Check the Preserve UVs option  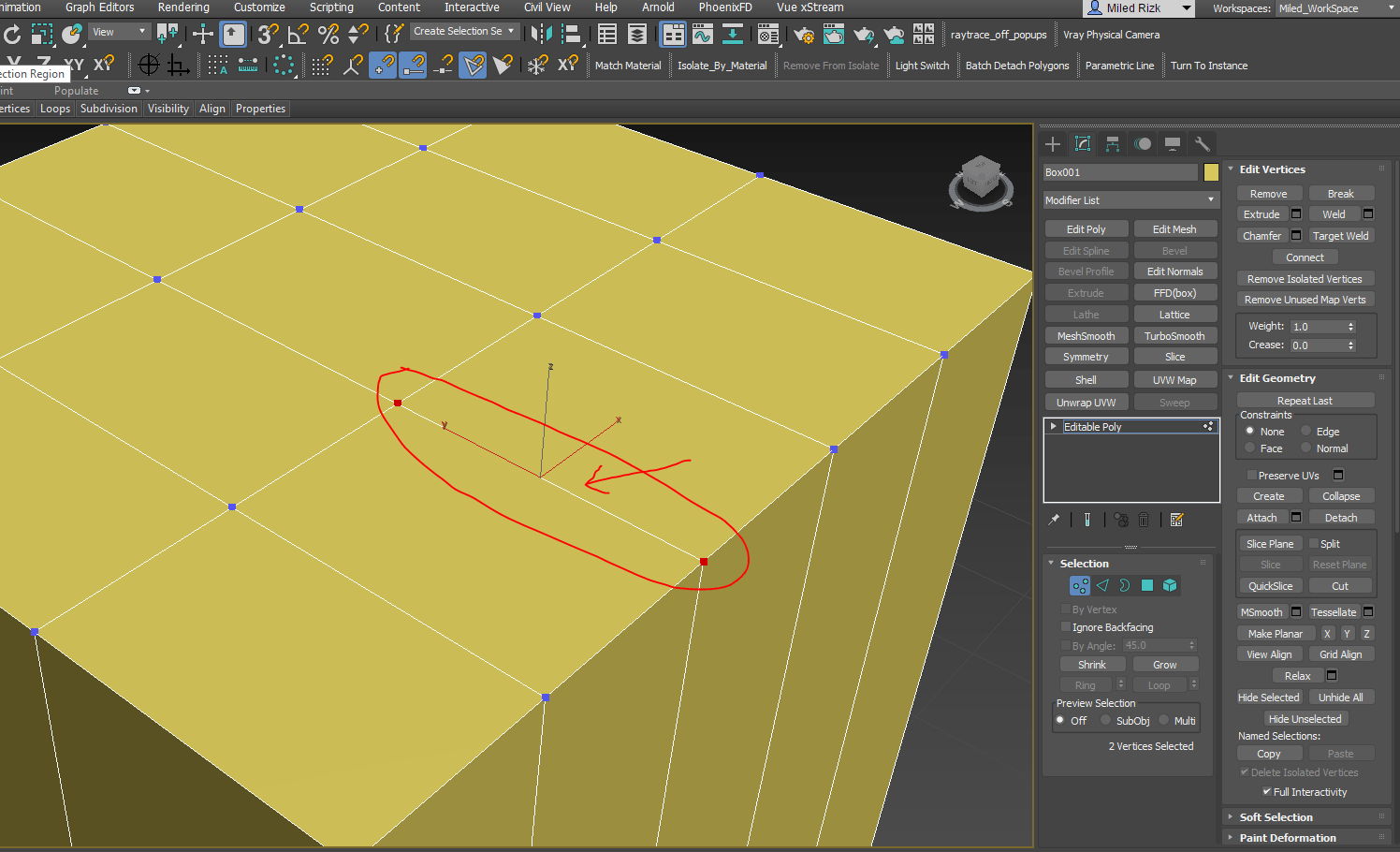(x=1251, y=475)
